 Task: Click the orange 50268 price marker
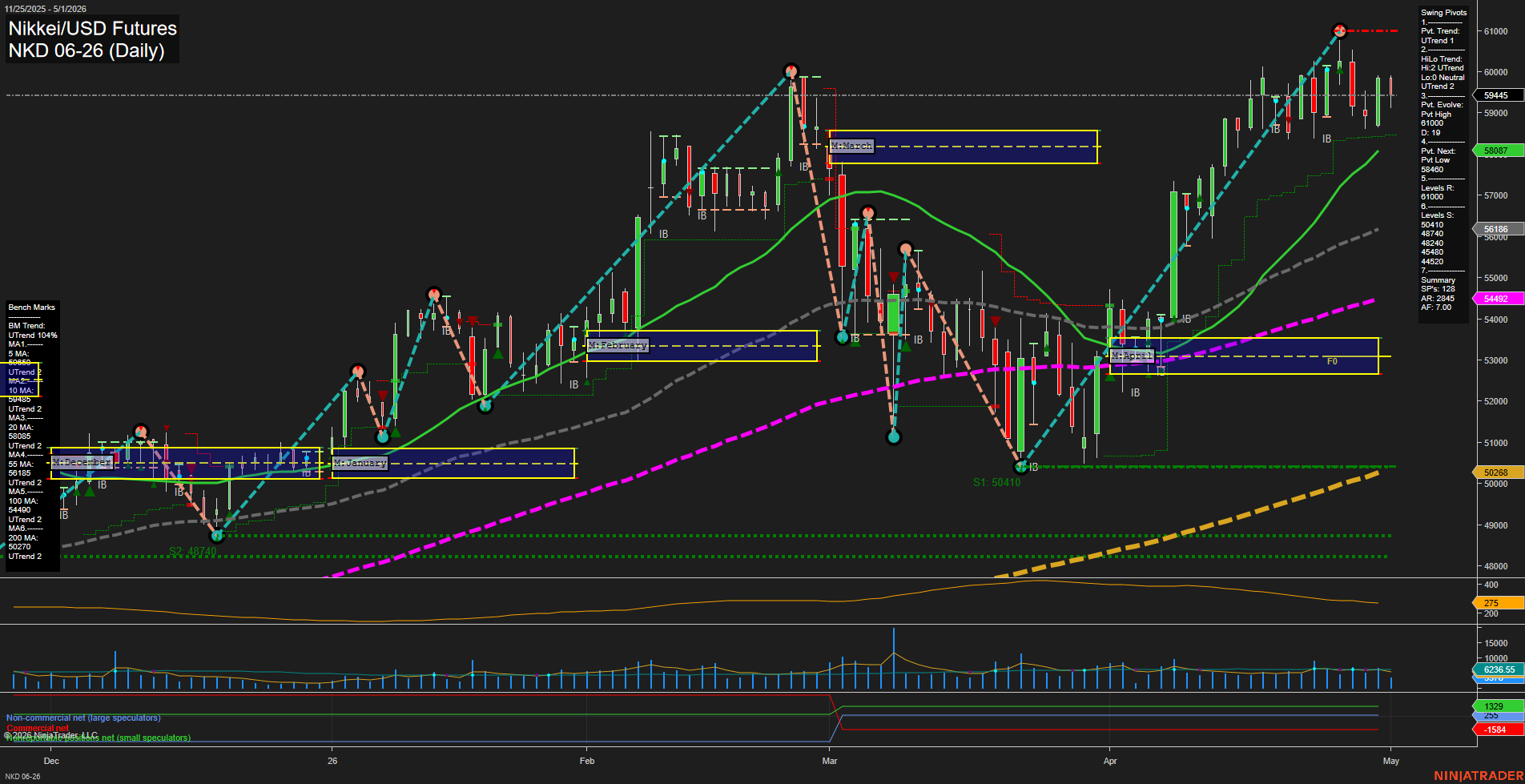1496,472
